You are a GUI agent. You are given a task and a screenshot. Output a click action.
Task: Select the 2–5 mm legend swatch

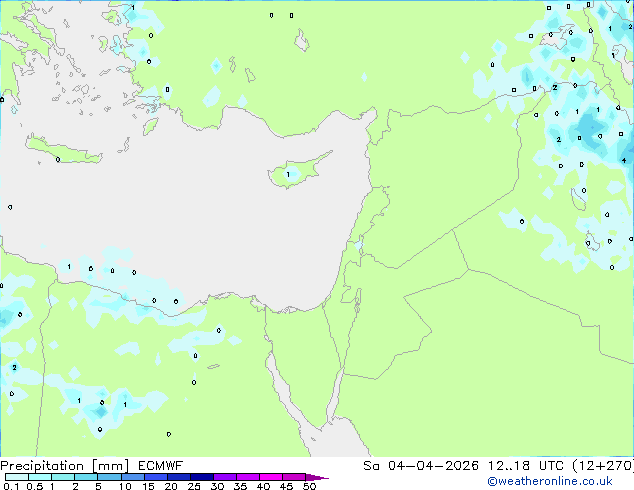click(x=86, y=477)
